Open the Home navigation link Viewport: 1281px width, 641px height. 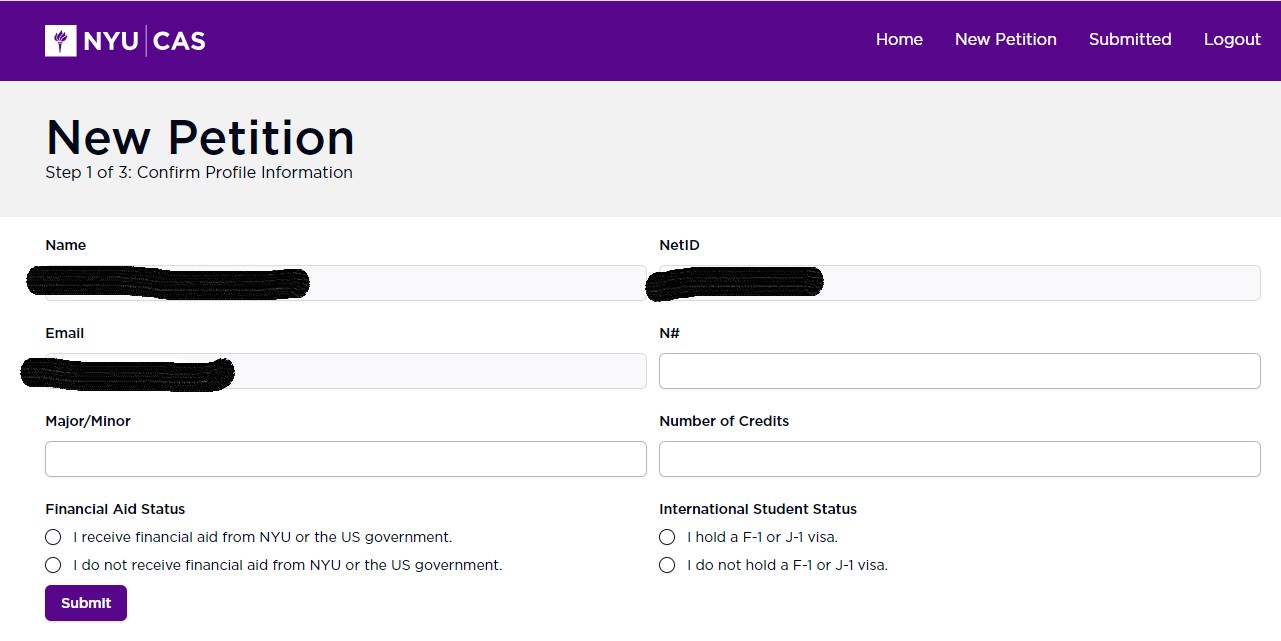(x=899, y=40)
